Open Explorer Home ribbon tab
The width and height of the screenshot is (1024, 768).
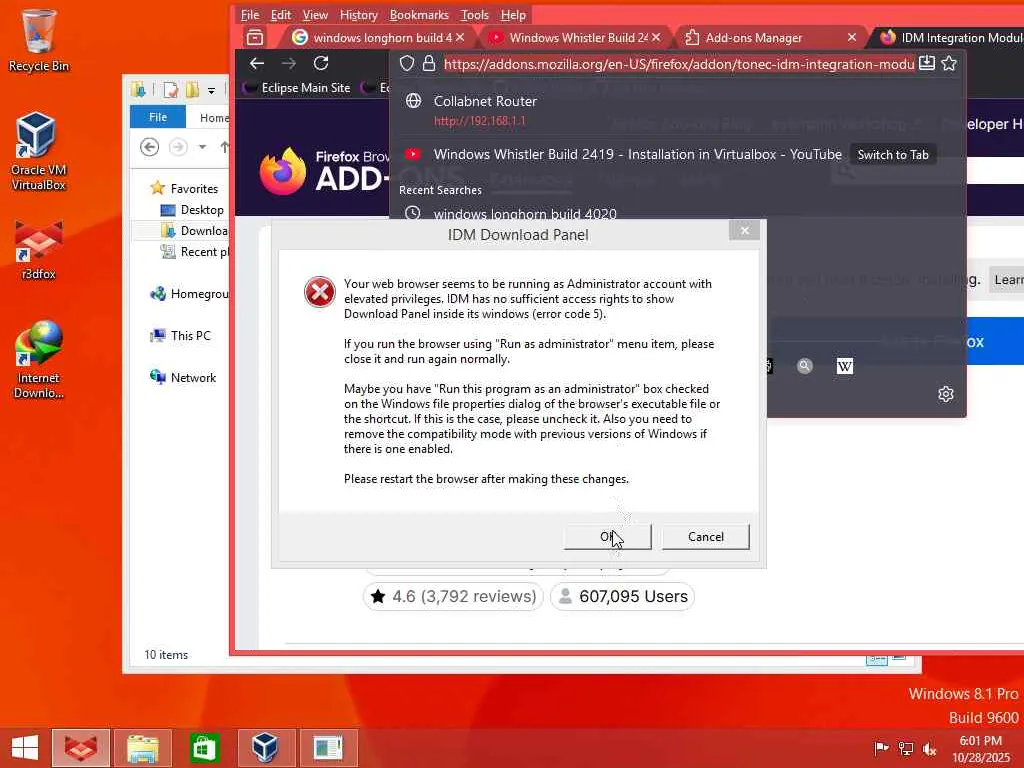pos(214,118)
